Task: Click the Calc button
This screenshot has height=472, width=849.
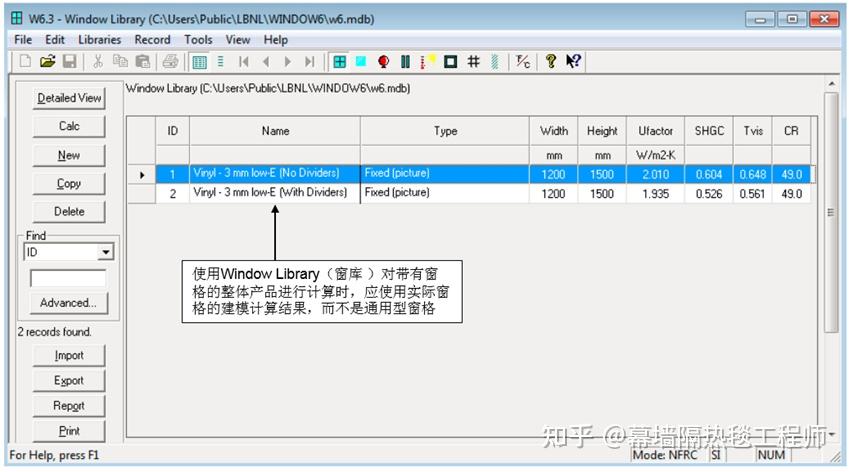Action: click(69, 126)
